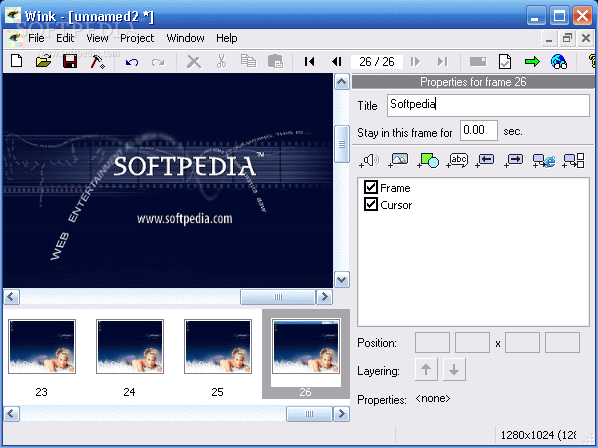Open a project using the folder icon
Screen dimensions: 598x448
tap(43, 61)
